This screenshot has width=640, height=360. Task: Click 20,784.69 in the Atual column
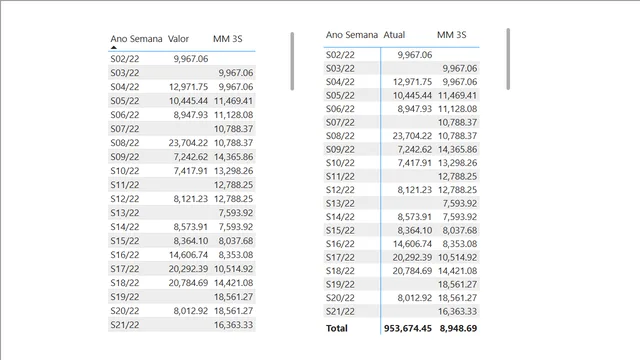pyautogui.click(x=412, y=271)
